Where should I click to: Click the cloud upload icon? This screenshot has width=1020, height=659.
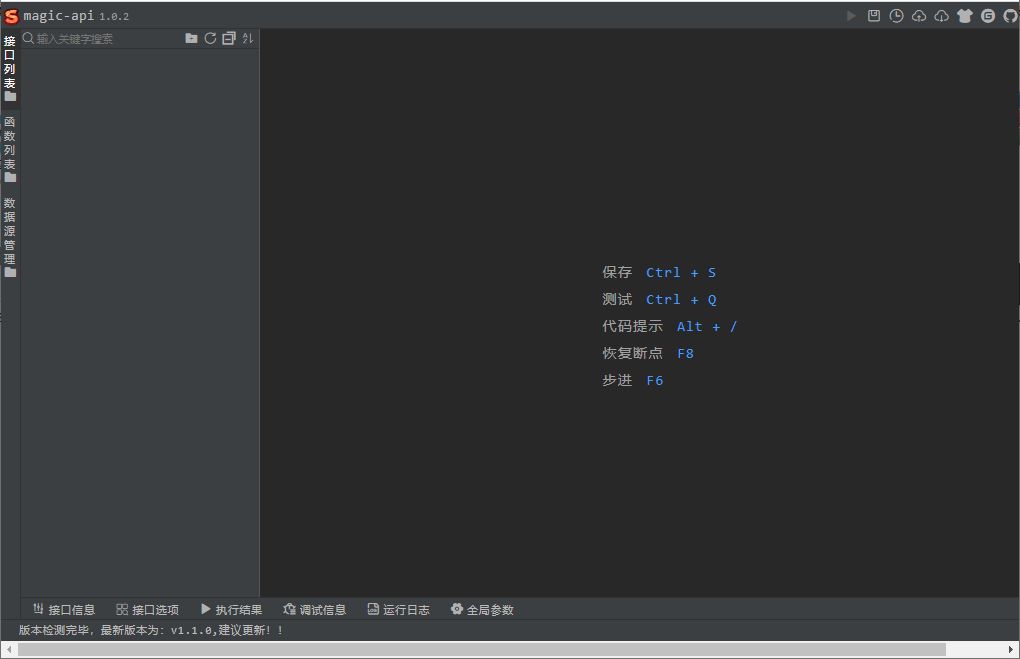pos(919,15)
